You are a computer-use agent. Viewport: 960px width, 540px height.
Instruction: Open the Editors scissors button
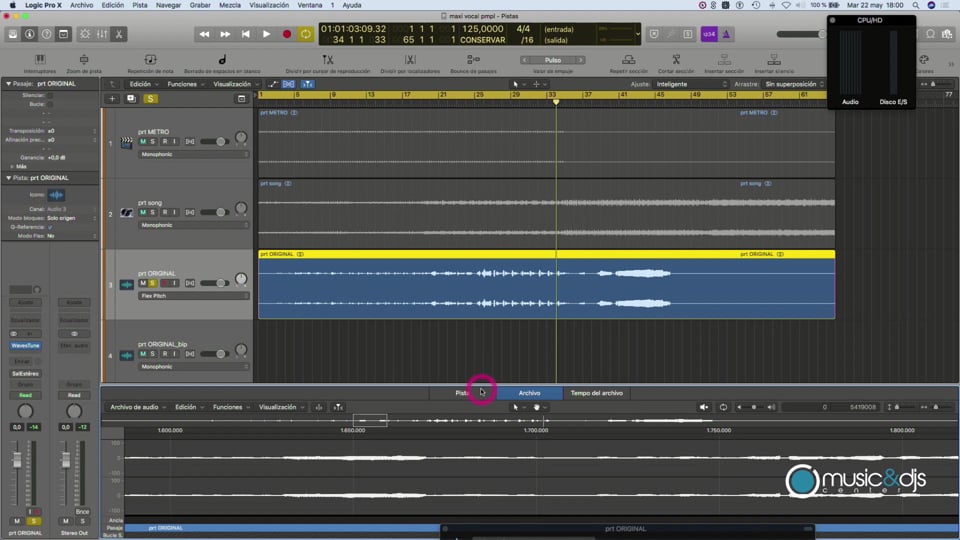(119, 34)
